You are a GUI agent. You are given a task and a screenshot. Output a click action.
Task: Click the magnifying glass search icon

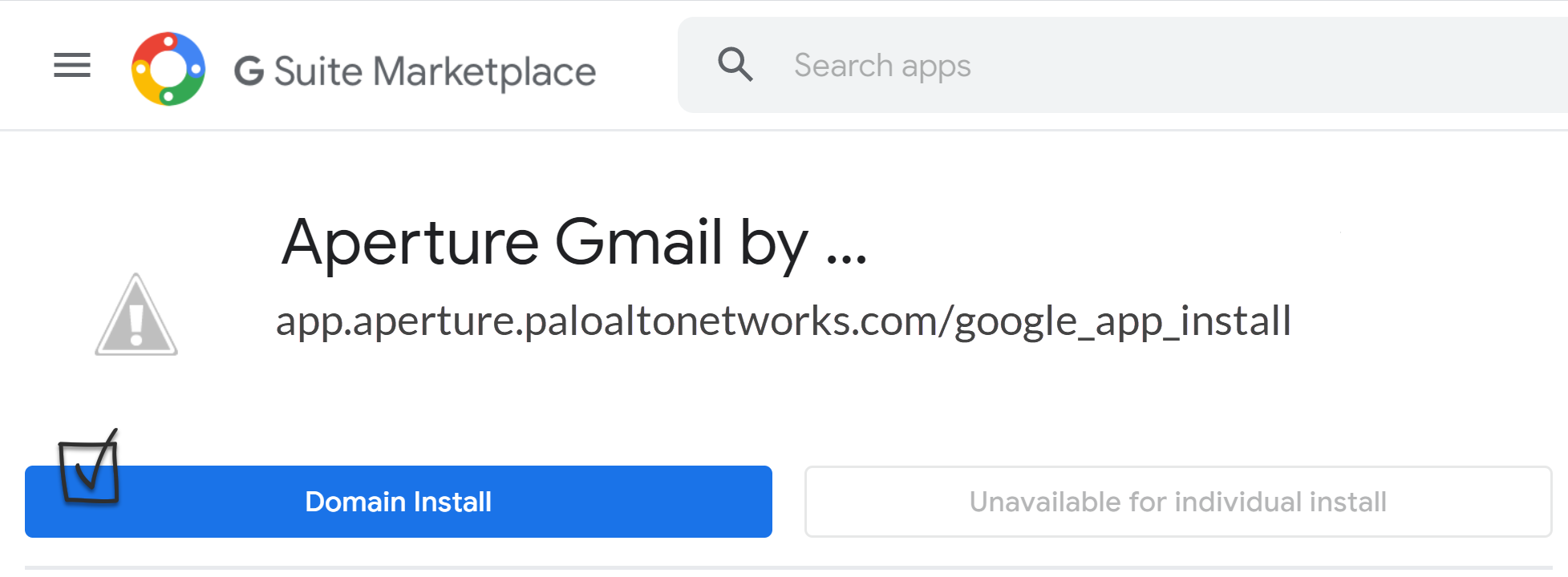pyautogui.click(x=735, y=64)
